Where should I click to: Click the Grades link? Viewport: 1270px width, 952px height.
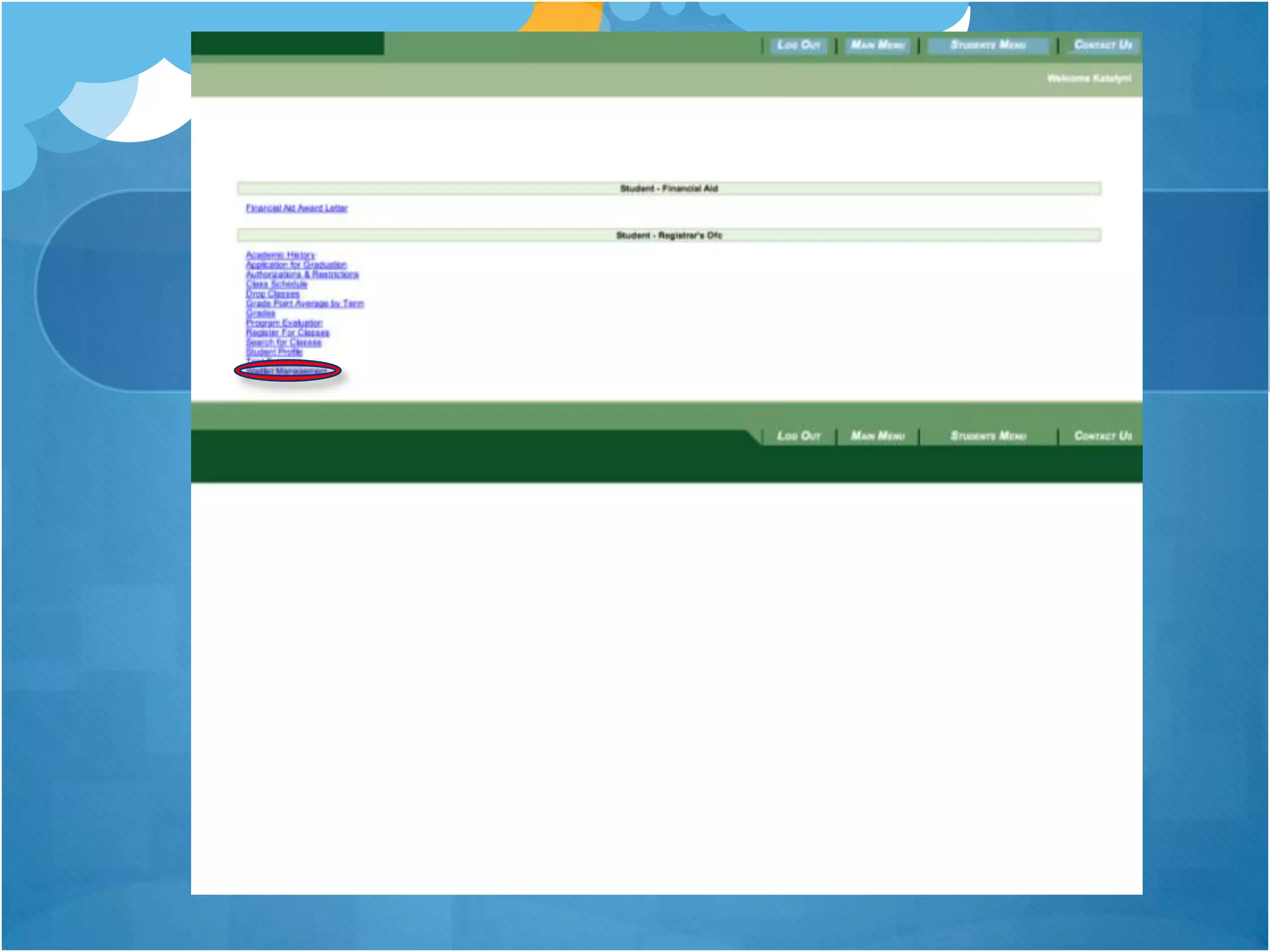coord(260,314)
